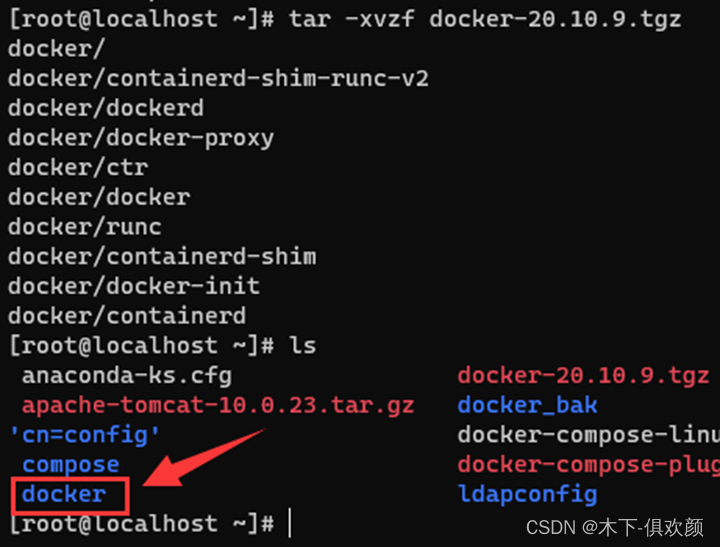Click the anaconda-ks.cfg file entry
Viewport: 720px width, 547px height.
coord(126,375)
